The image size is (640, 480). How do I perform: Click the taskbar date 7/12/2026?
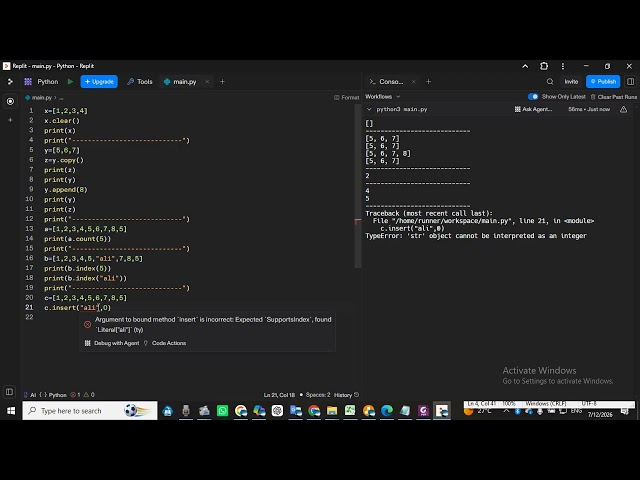point(600,414)
